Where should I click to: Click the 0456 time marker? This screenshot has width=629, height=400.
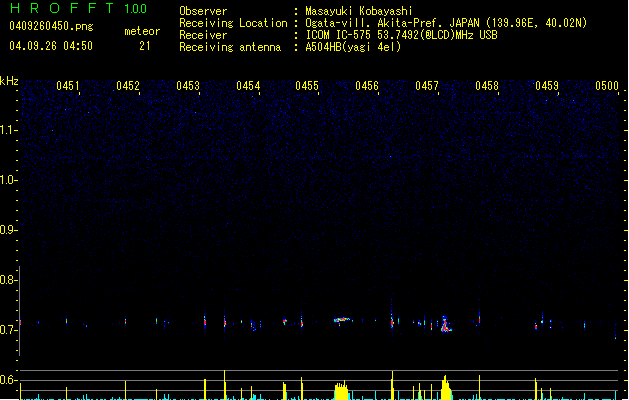pyautogui.click(x=367, y=86)
